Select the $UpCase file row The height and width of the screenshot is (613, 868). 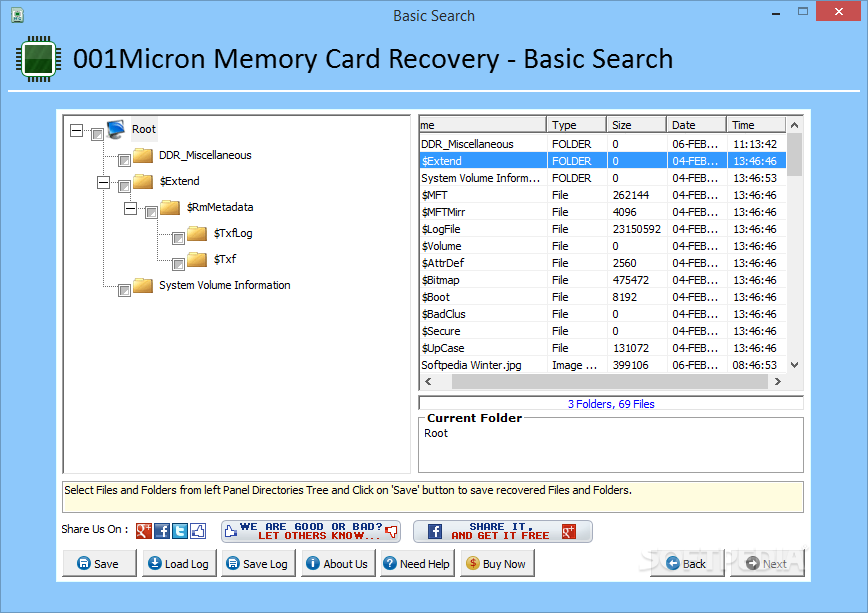coord(602,348)
